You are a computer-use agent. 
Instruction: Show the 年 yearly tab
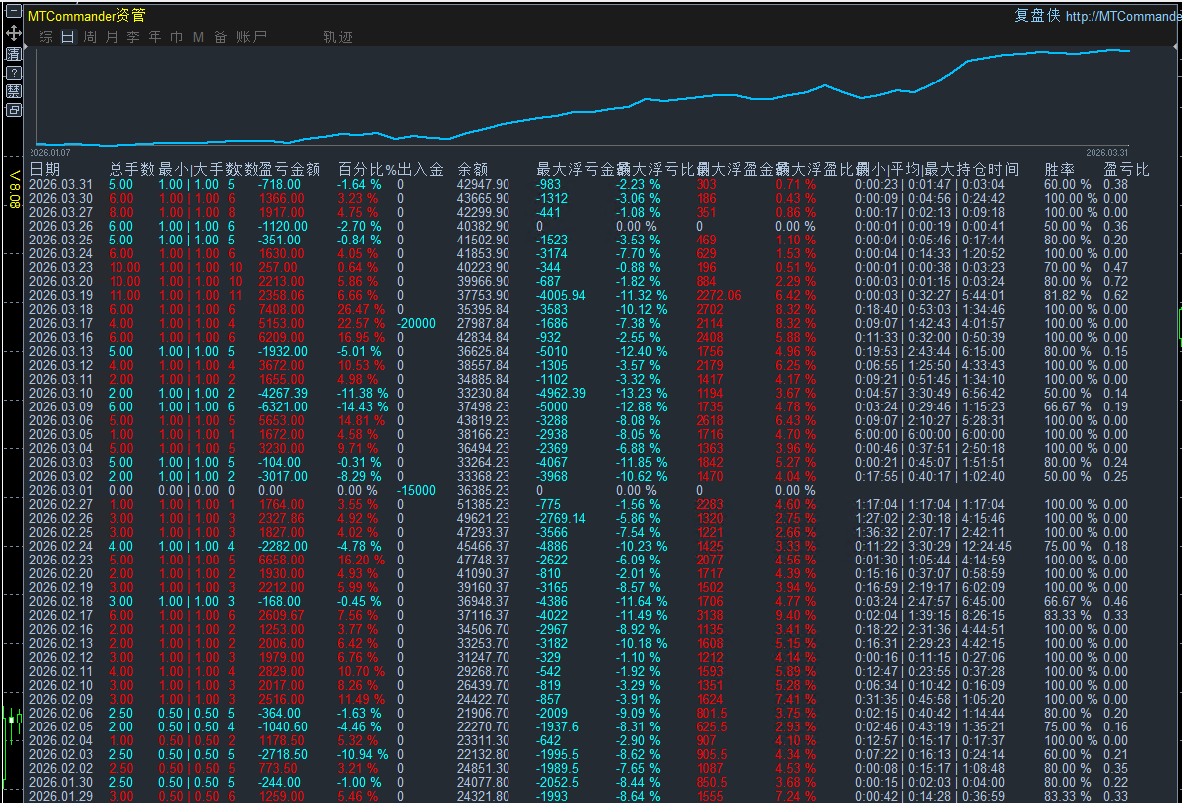(154, 37)
